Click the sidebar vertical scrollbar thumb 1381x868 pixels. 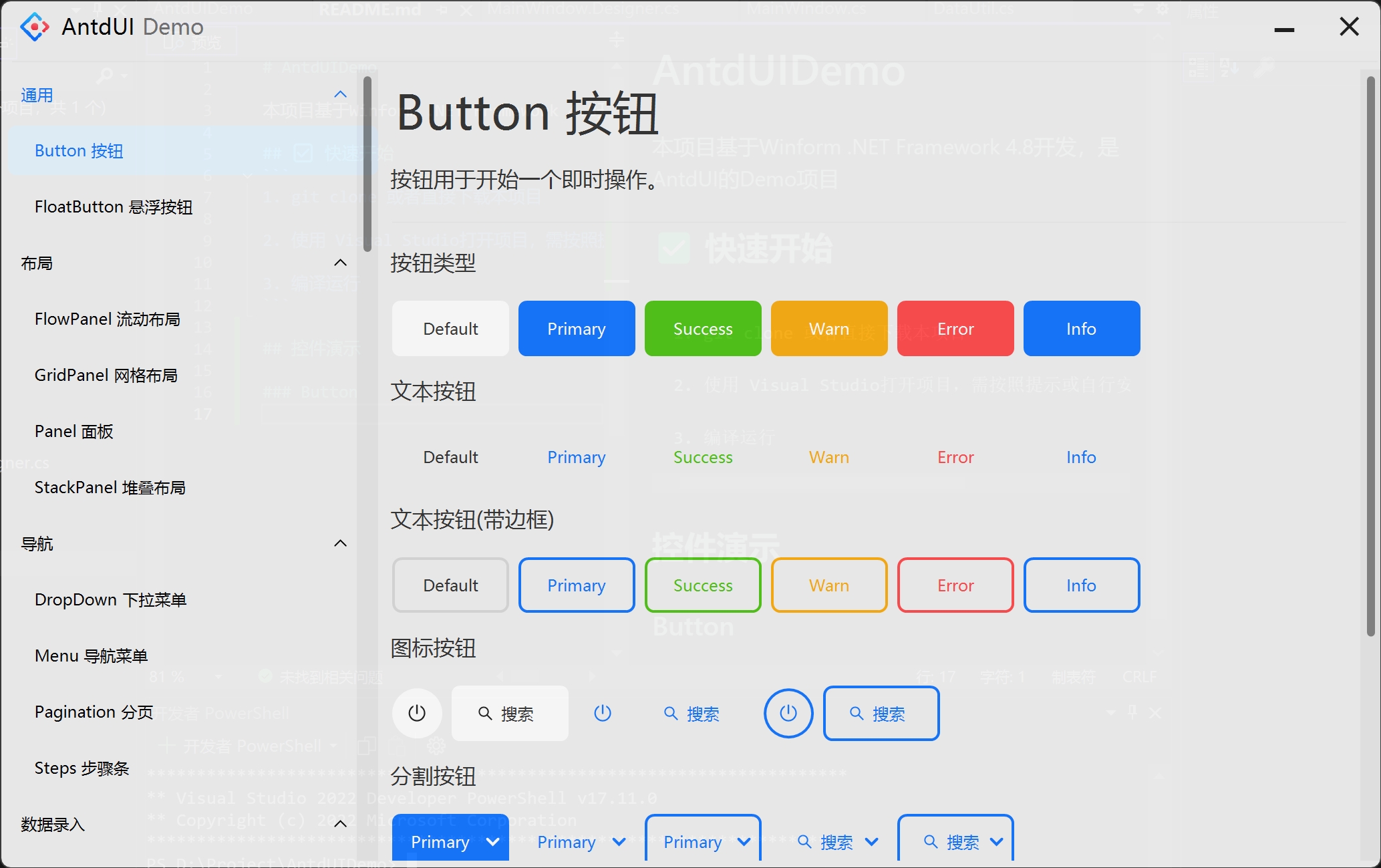click(367, 164)
